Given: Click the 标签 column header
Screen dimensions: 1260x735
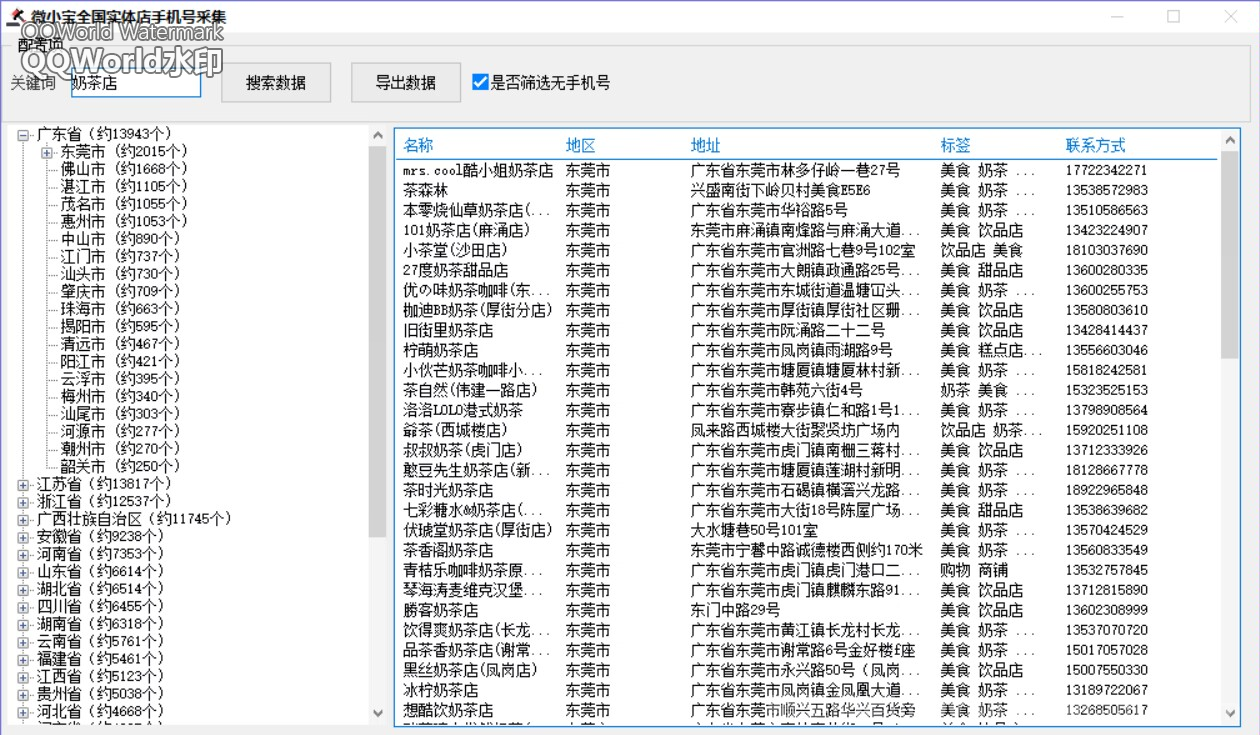Looking at the screenshot, I should [956, 146].
